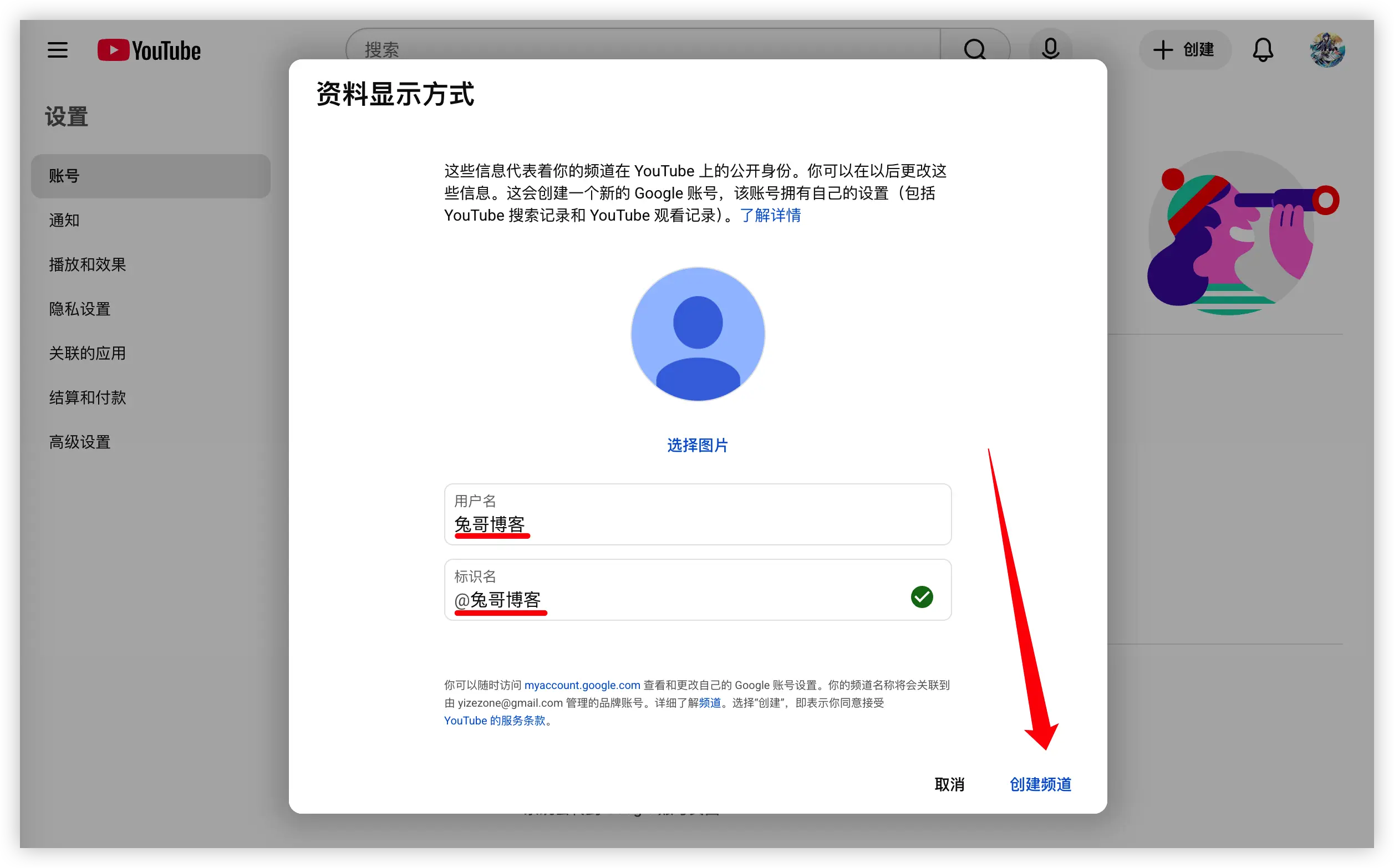The image size is (1394, 868).
Task: Open the 创建 (Create) button
Action: click(x=1184, y=50)
